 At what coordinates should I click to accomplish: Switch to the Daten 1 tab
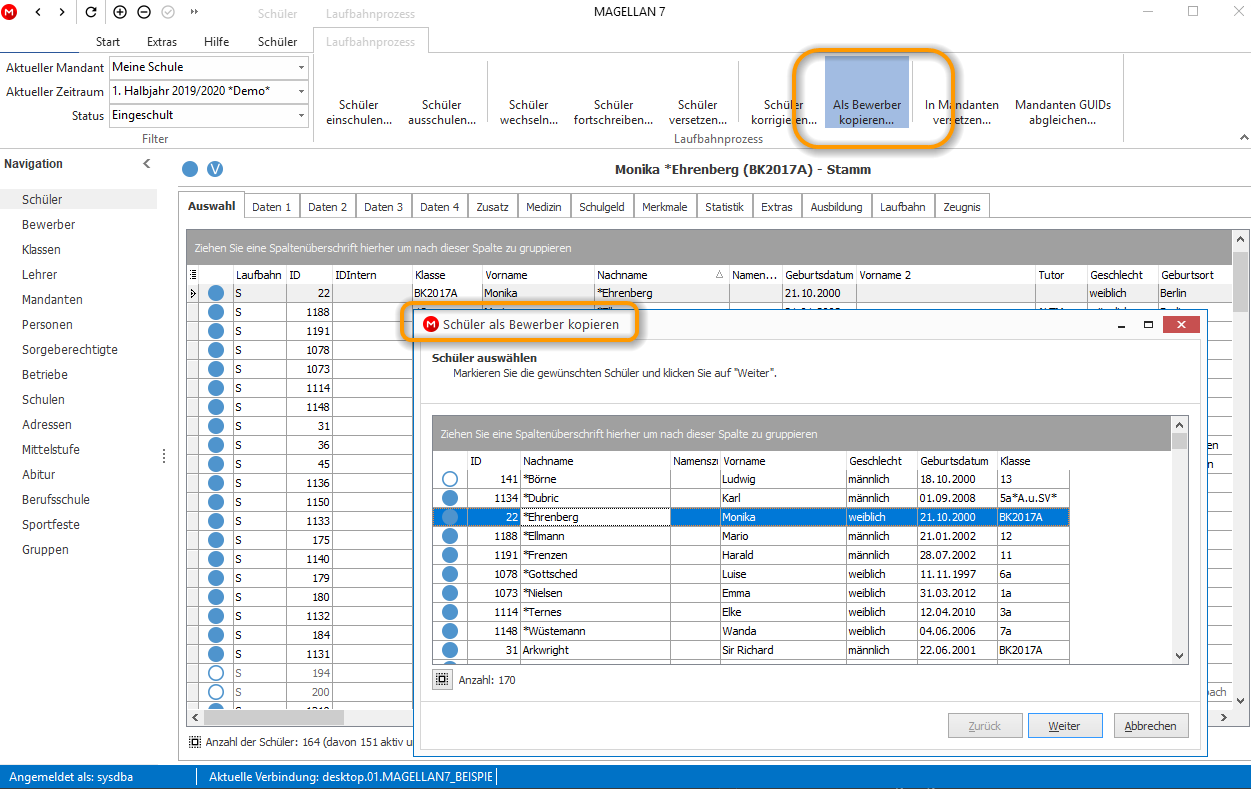(272, 207)
